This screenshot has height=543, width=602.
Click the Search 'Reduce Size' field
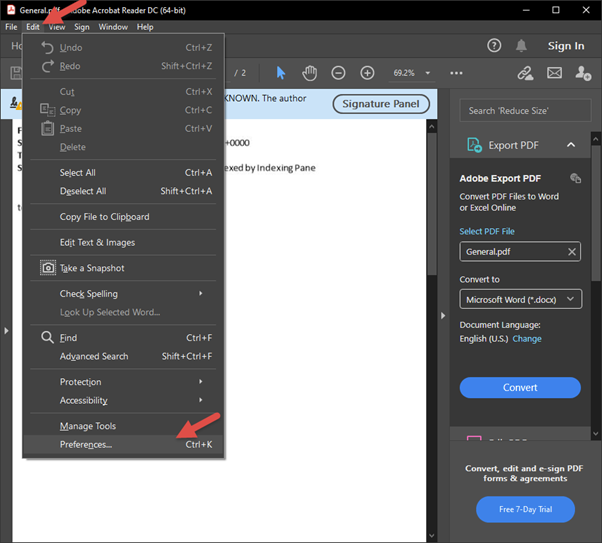tap(525, 111)
